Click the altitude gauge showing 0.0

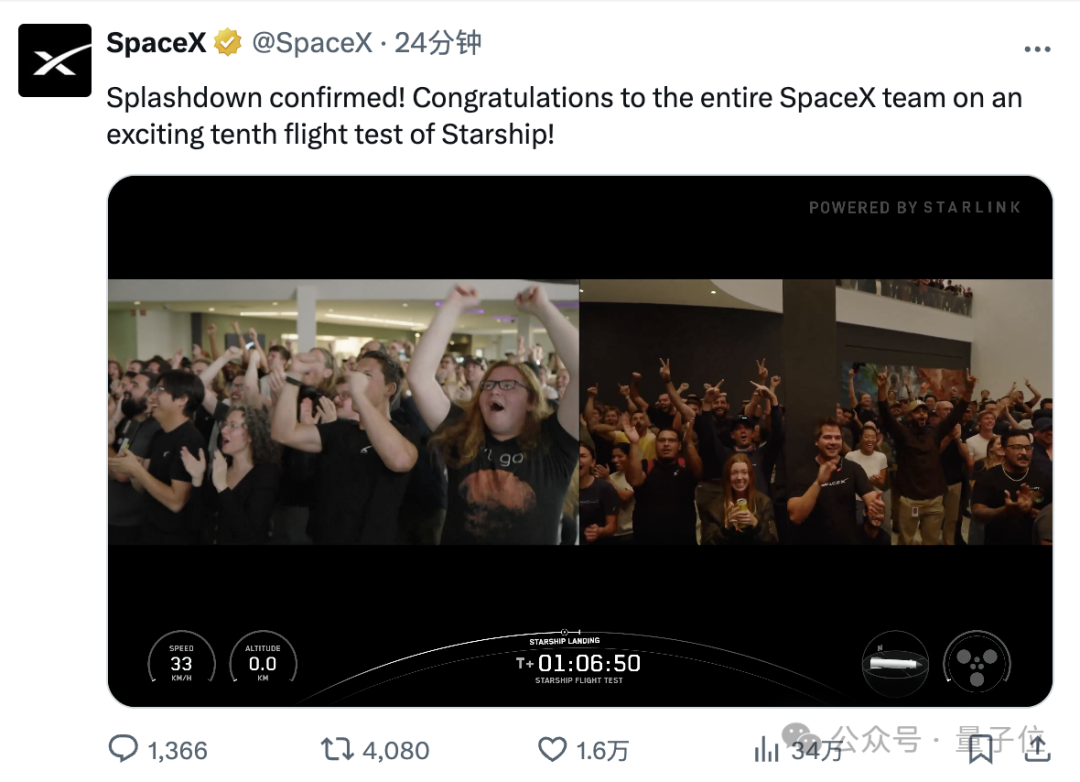pyautogui.click(x=262, y=662)
